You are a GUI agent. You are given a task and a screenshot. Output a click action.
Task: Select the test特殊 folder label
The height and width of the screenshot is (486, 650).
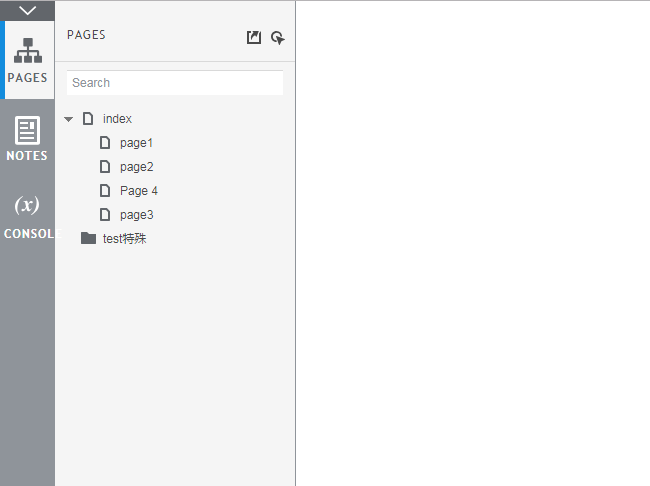coord(125,239)
